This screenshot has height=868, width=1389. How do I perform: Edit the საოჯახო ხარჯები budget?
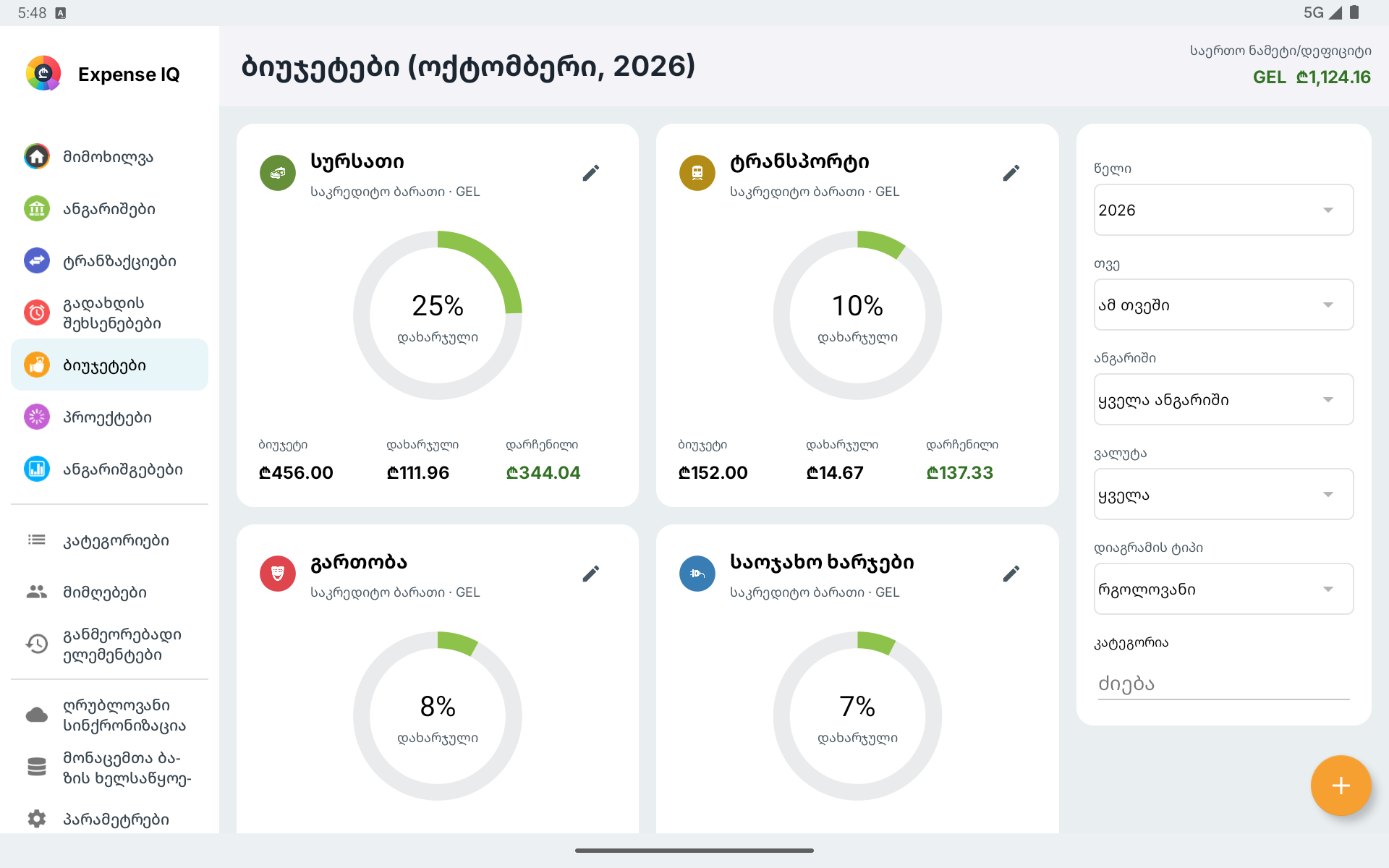[1011, 574]
